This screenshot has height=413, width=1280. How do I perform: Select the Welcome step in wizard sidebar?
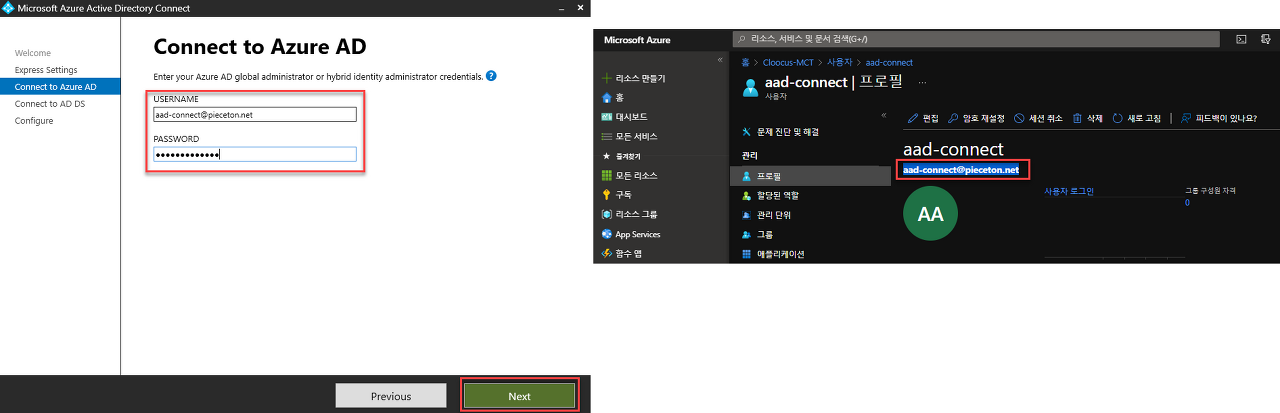point(32,53)
